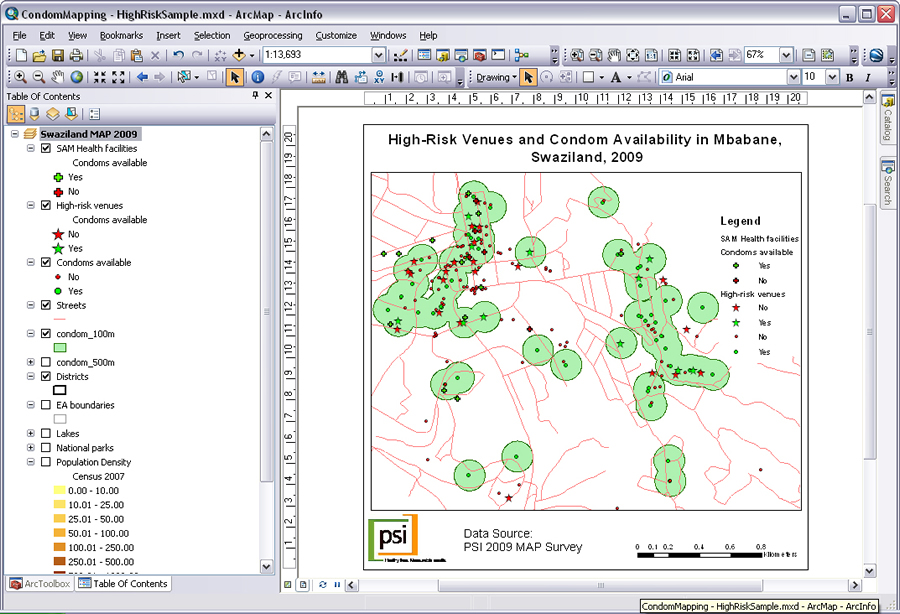Open the Arial font name dropdown

click(793, 77)
